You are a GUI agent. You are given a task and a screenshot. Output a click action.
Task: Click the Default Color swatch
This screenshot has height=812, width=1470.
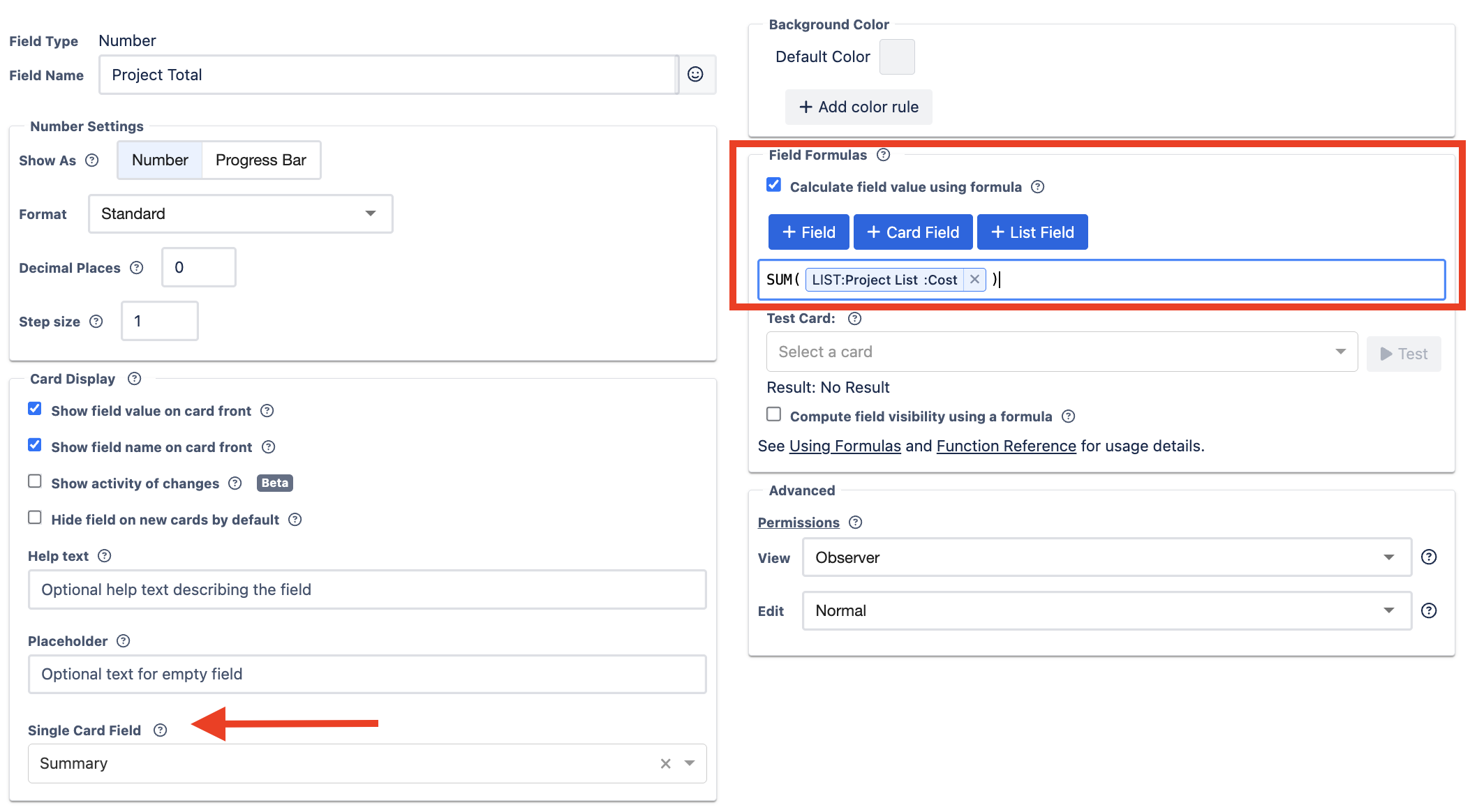897,57
